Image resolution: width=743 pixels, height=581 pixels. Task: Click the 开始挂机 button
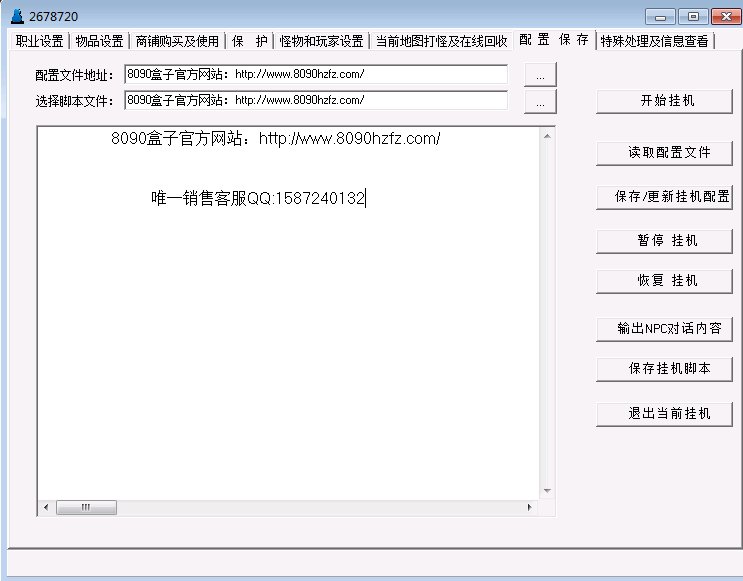click(664, 101)
